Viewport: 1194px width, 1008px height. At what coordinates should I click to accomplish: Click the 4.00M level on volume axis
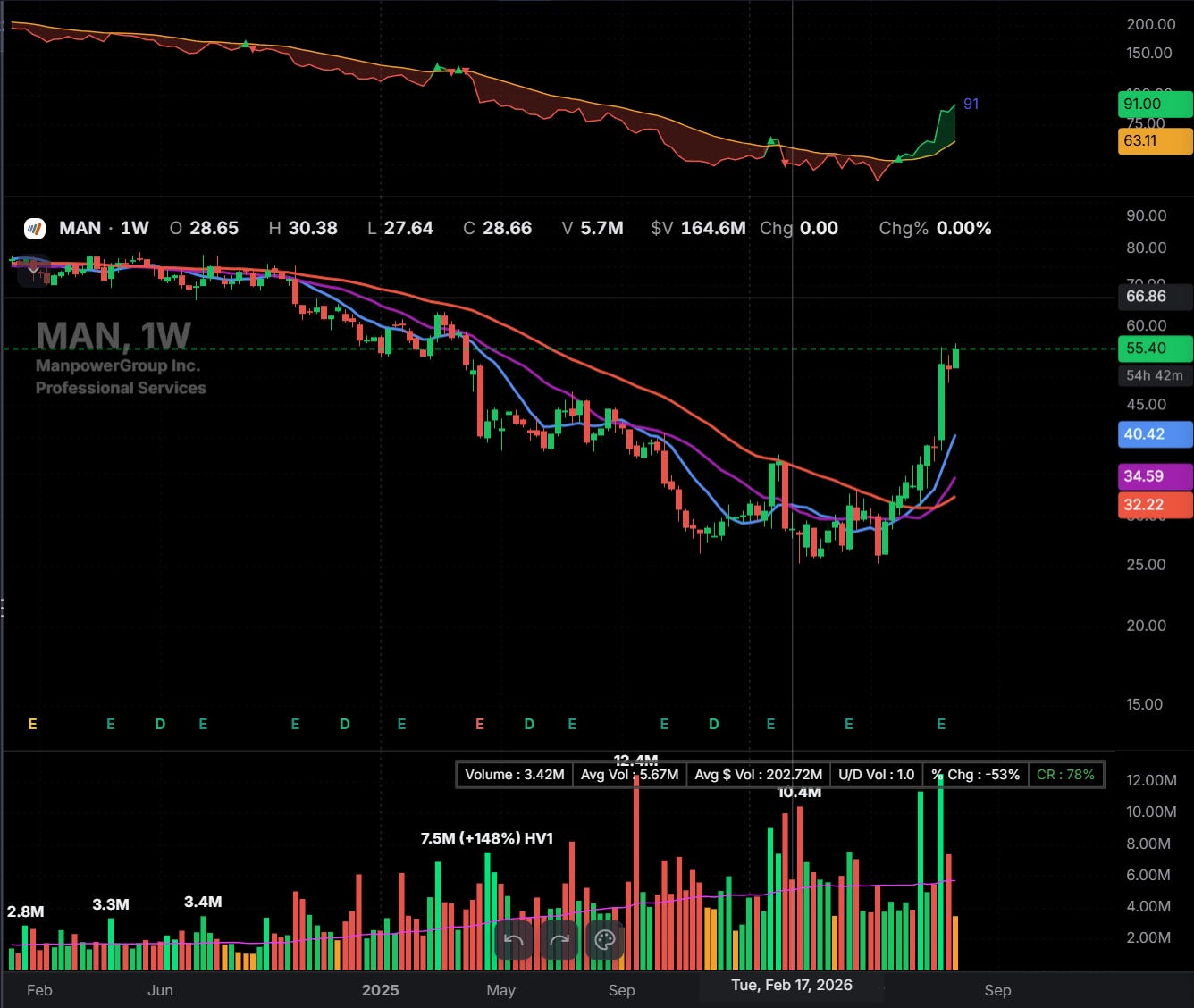pyautogui.click(x=1148, y=906)
